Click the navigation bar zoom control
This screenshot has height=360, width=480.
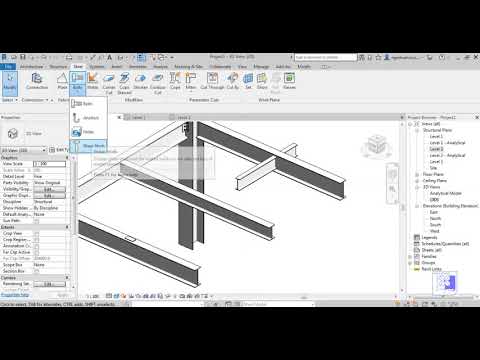click(392, 189)
